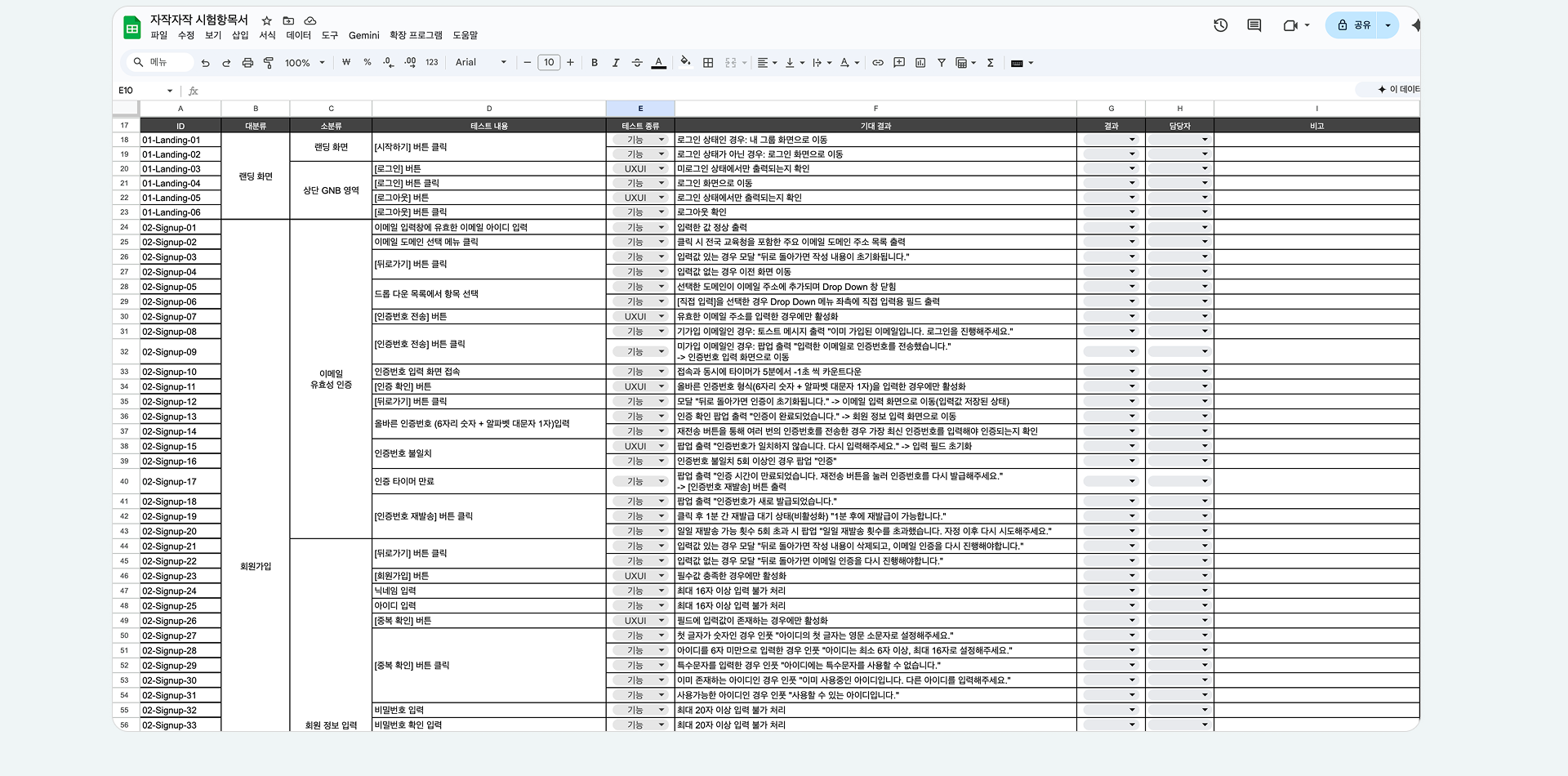This screenshot has width=1568, height=776.
Task: Open test type dropdown for 01-Landing-01
Action: pyautogui.click(x=640, y=140)
